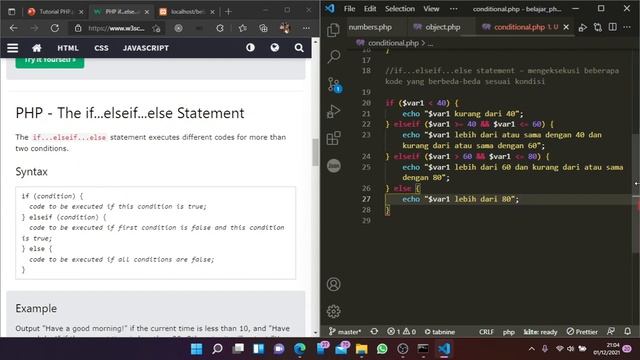Open File Explorer from the taskbar
The height and width of the screenshot is (360, 640).
tap(362, 349)
